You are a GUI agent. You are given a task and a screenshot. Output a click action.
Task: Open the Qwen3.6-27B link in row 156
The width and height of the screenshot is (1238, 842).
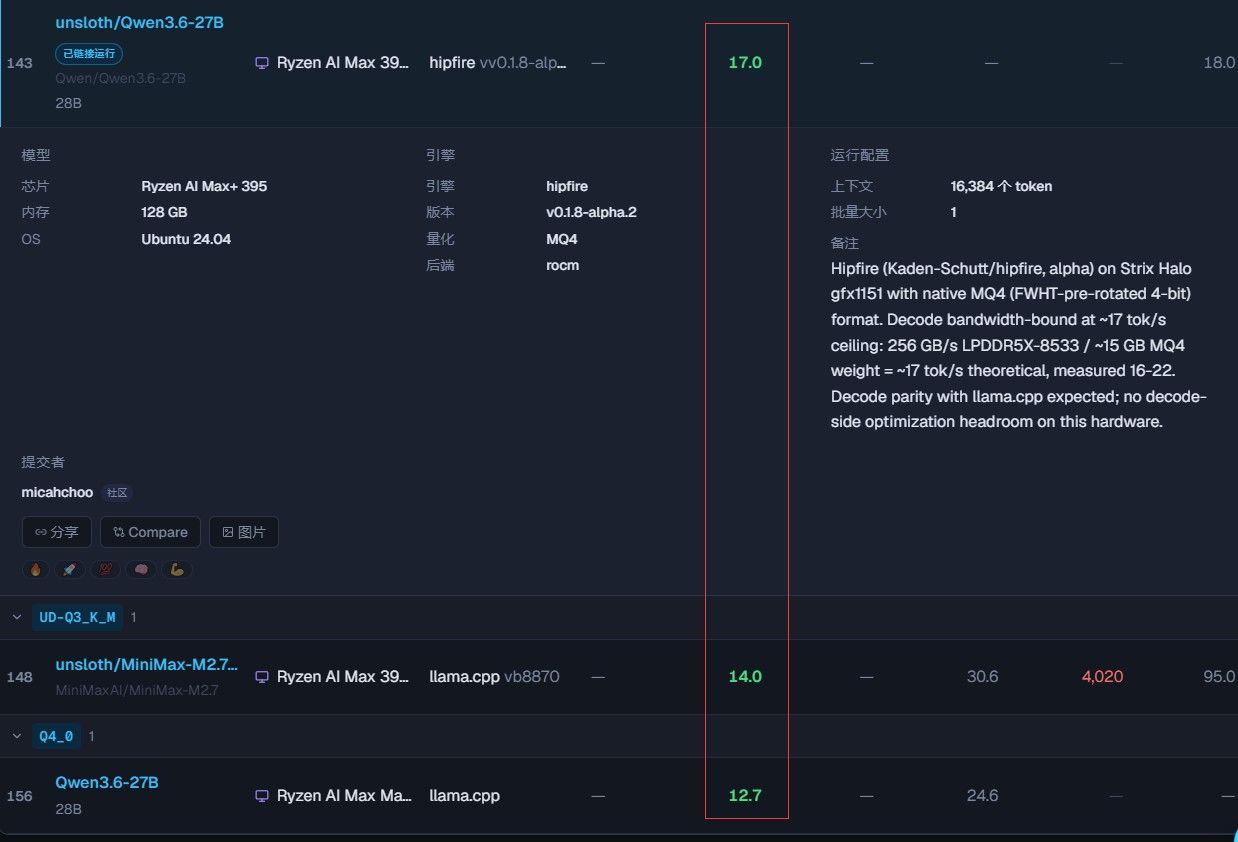click(107, 783)
